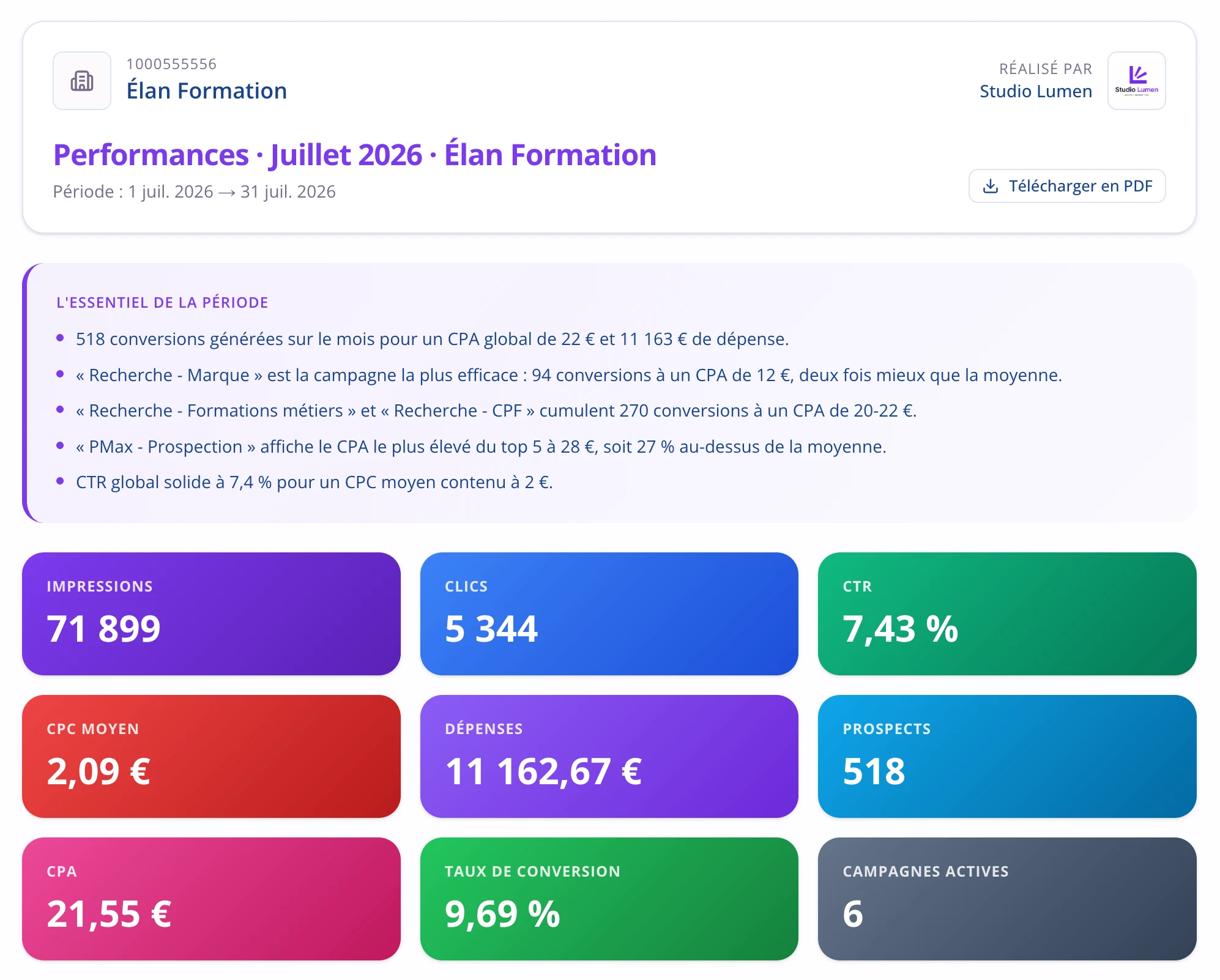This screenshot has width=1220, height=980.
Task: Click the Recherche - Marque campaign bullet
Action: [568, 375]
